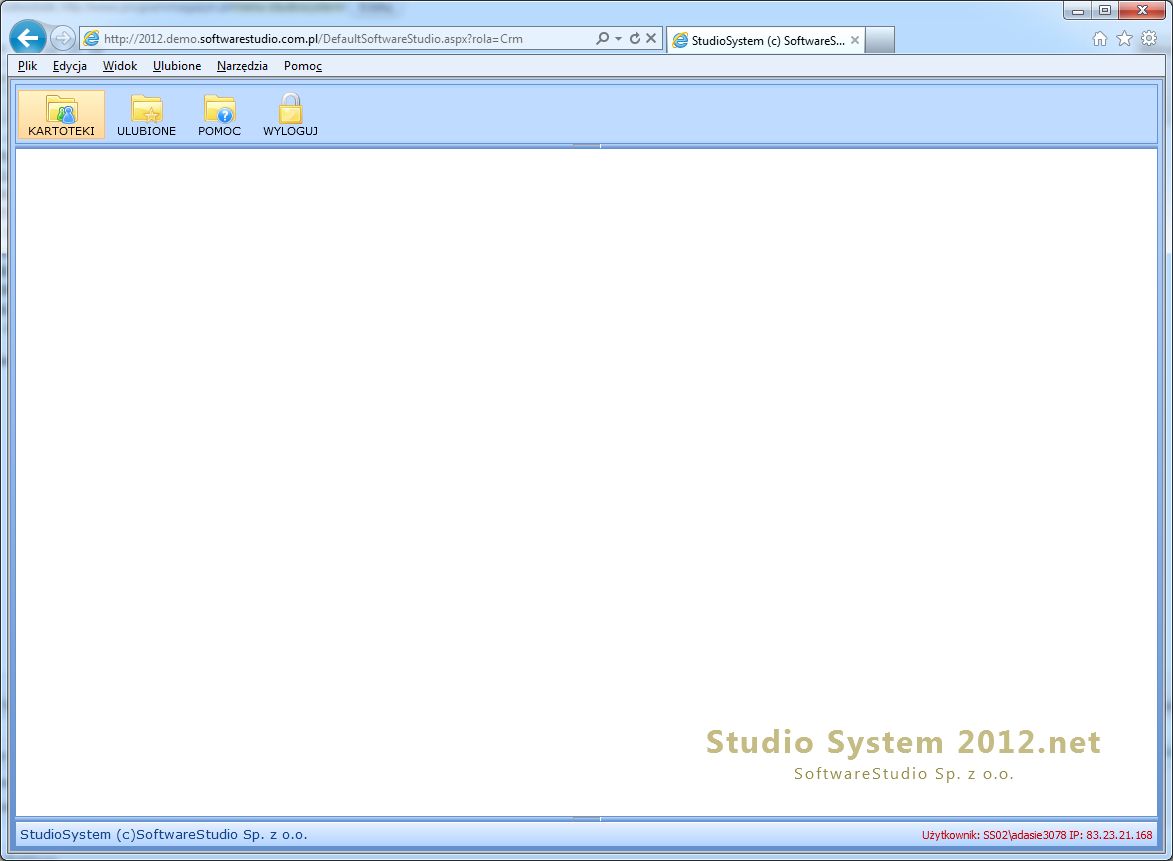The height and width of the screenshot is (861, 1173).
Task: Open browser Tools via gear icon
Action: click(1149, 37)
